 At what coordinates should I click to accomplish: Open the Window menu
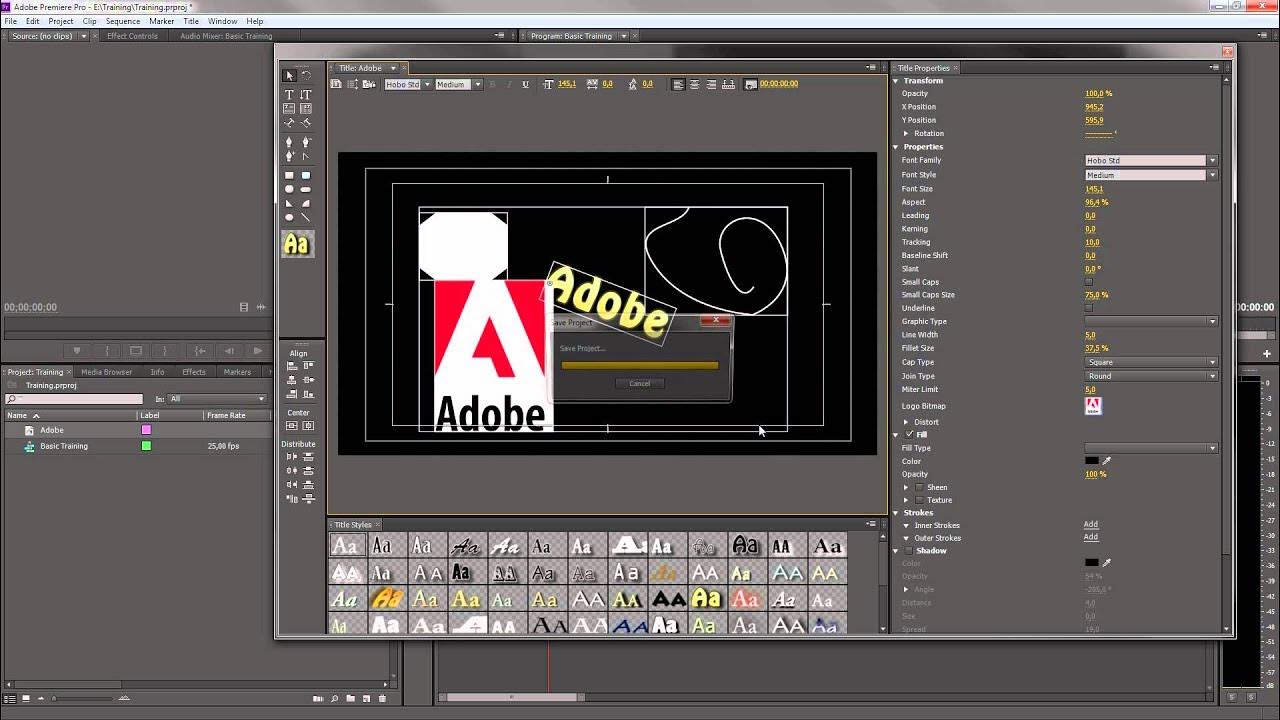[x=223, y=21]
